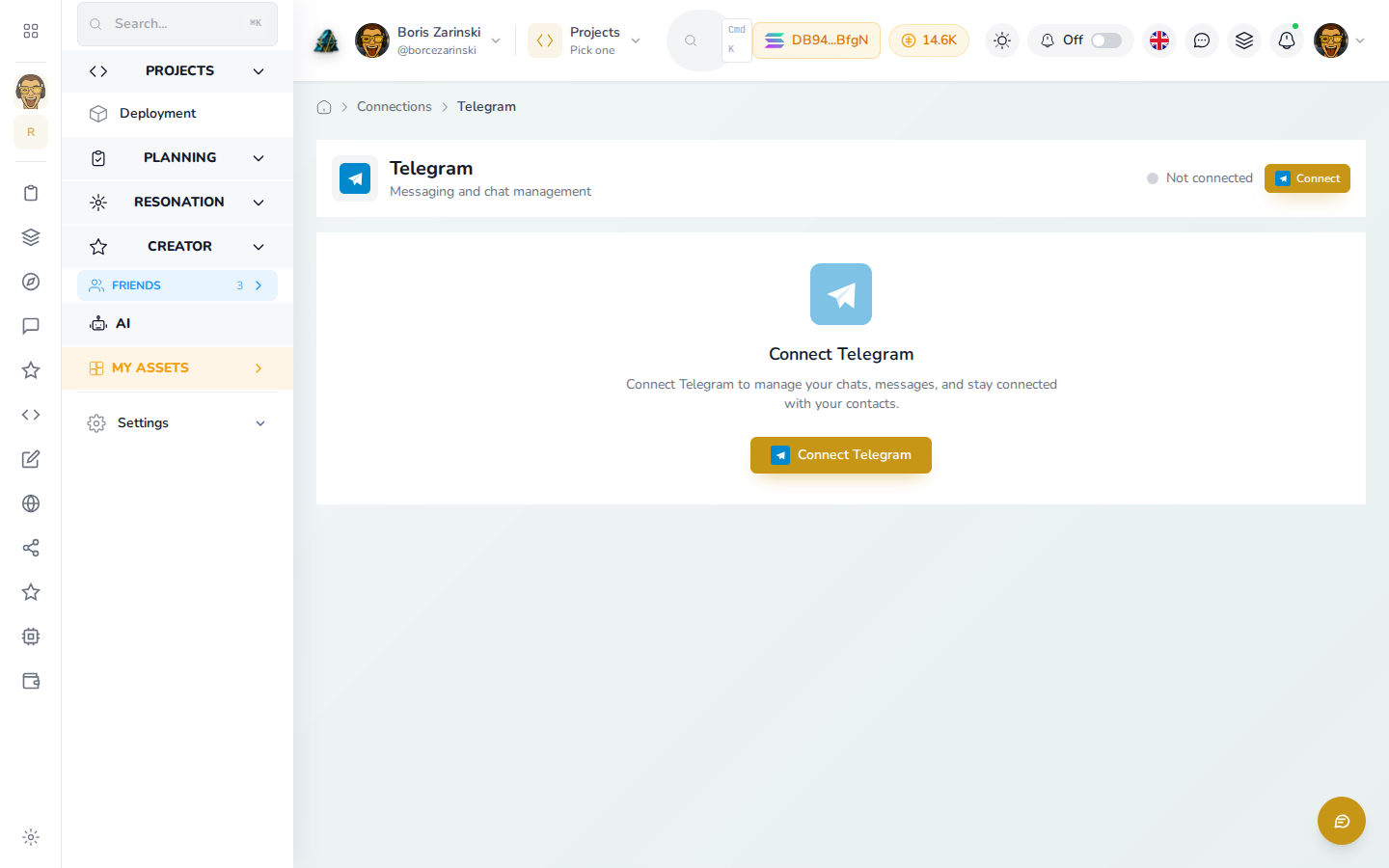This screenshot has height=868, width=1389.
Task: Open the clipboard icon in the left rail
Action: point(31,193)
